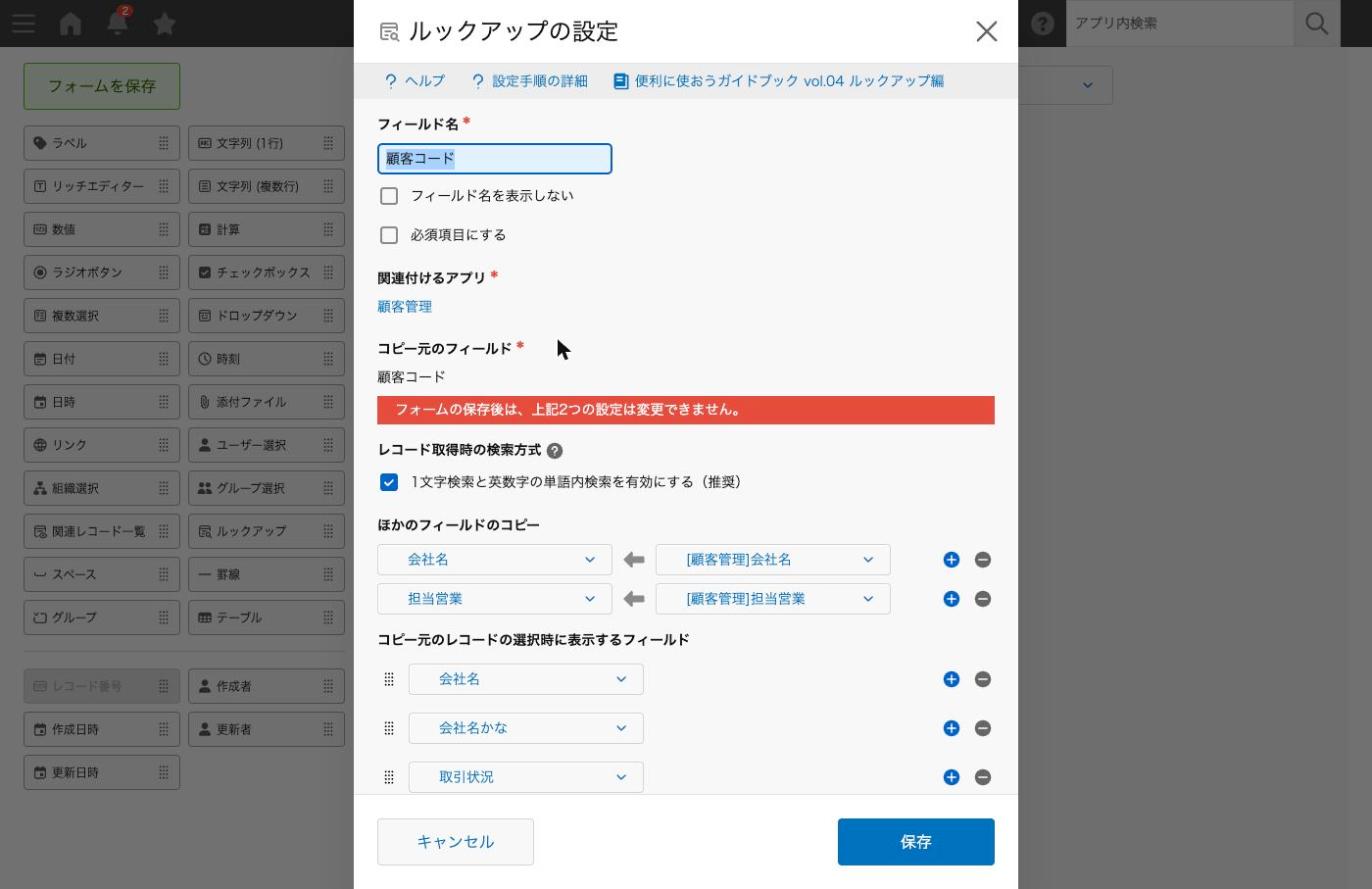Click the キャンセル button
The height and width of the screenshot is (889, 1372).
(455, 842)
